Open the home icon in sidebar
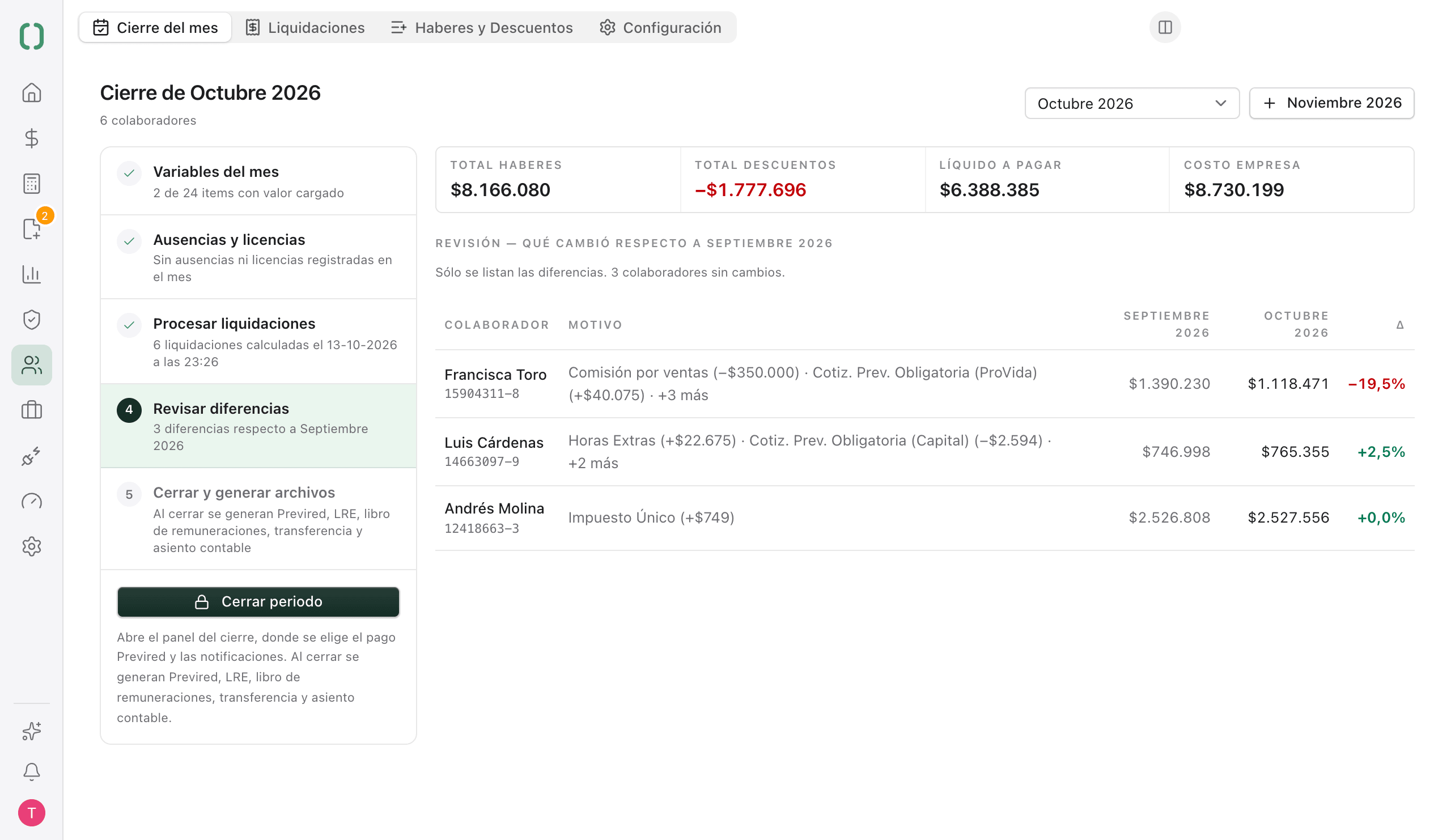The width and height of the screenshot is (1451, 840). (x=32, y=93)
